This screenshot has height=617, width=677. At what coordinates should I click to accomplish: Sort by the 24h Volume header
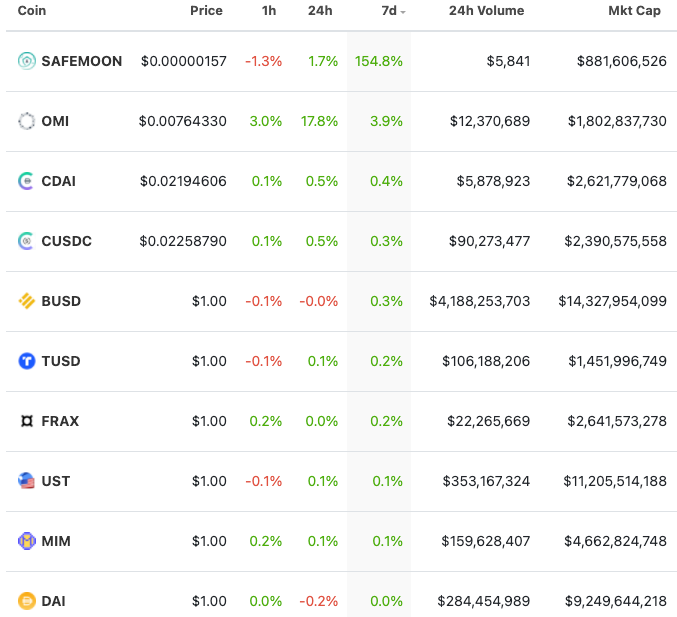[x=487, y=10]
